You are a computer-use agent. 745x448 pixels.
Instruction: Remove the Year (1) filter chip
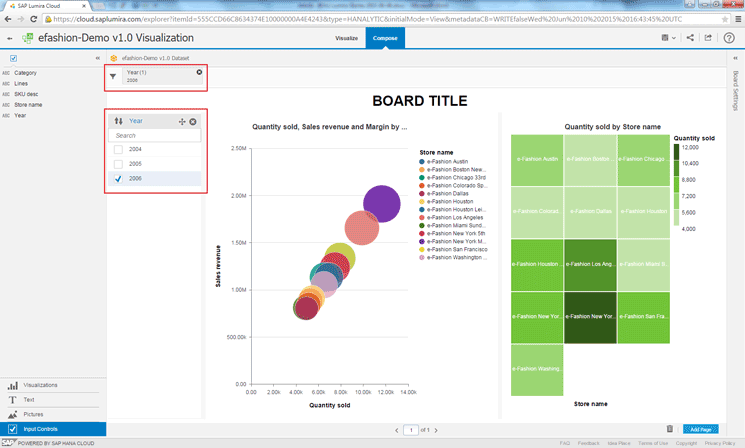pos(199,72)
